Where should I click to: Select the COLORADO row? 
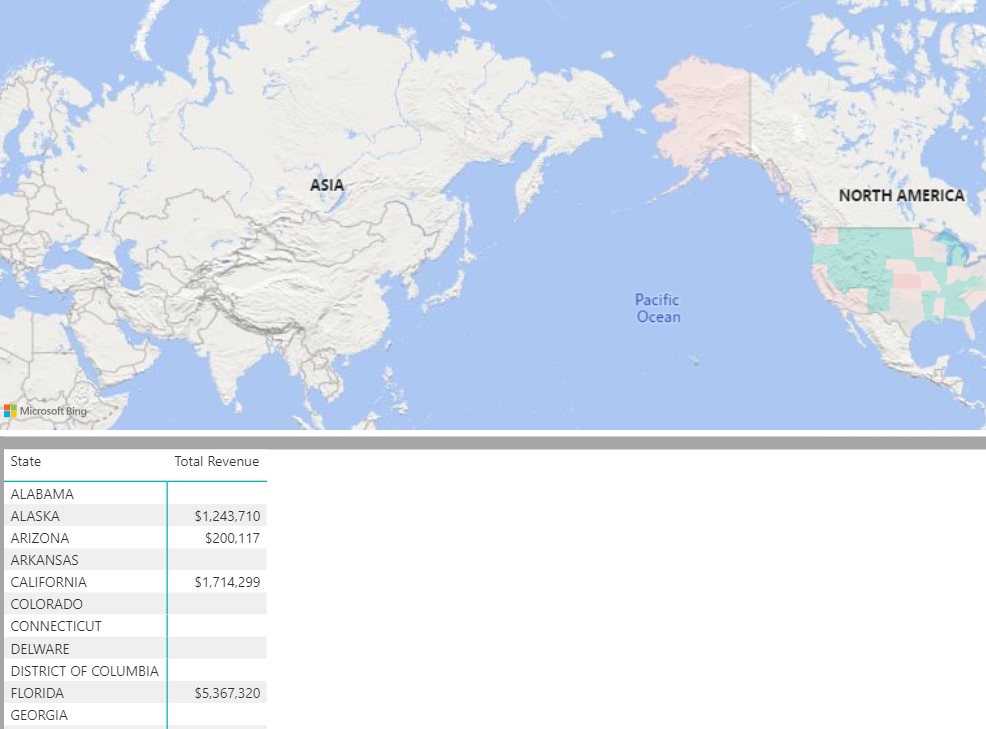tap(135, 604)
